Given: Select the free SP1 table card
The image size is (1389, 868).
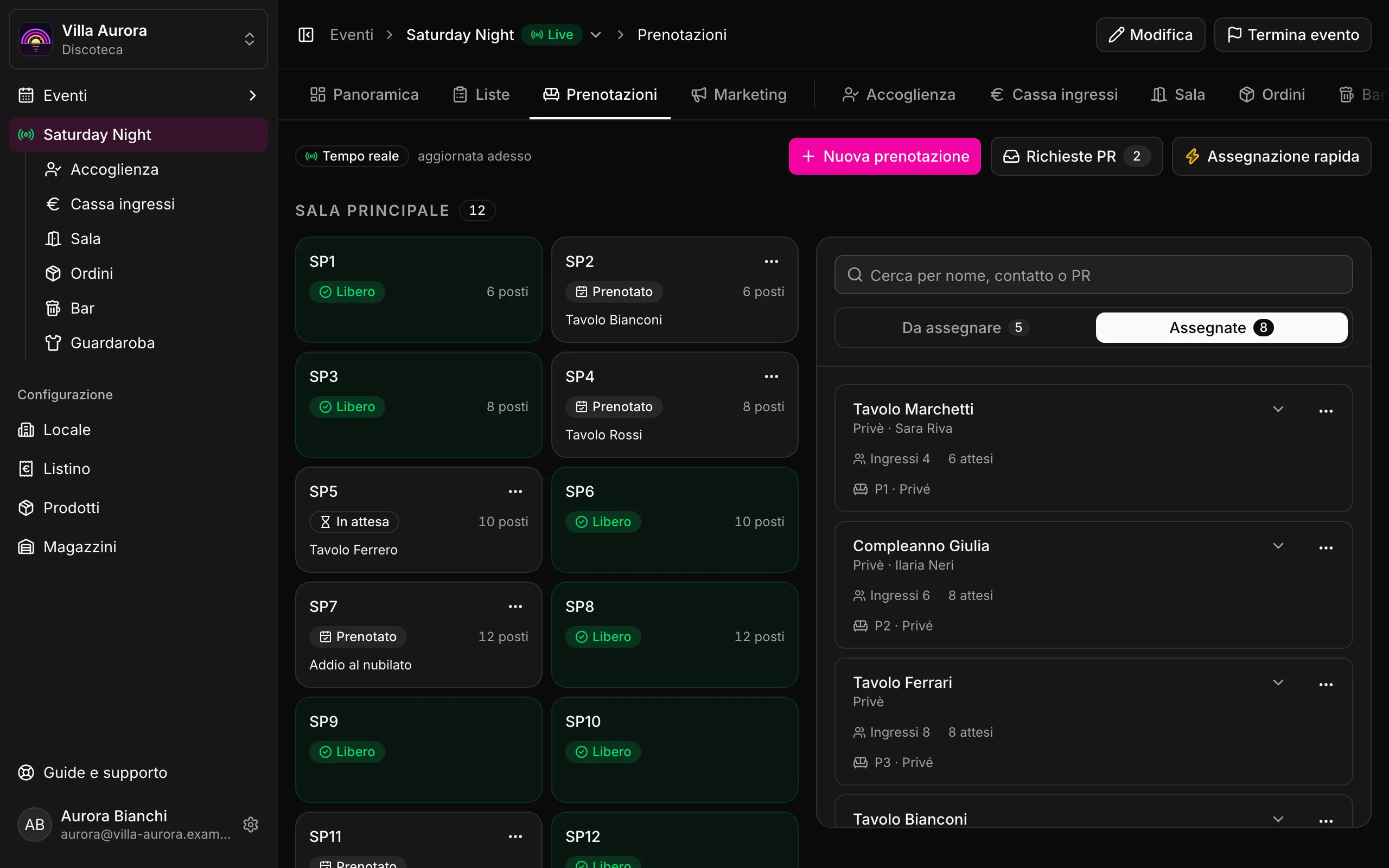Looking at the screenshot, I should coord(418,289).
